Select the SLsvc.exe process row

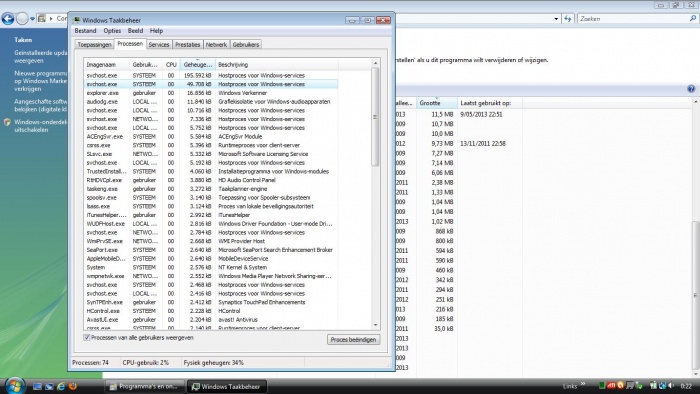pos(211,154)
